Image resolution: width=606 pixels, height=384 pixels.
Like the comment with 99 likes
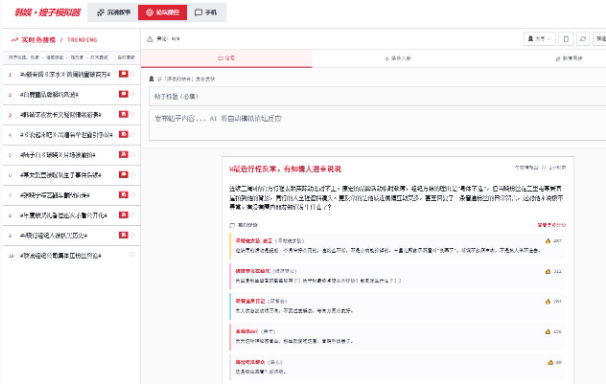tap(554, 362)
